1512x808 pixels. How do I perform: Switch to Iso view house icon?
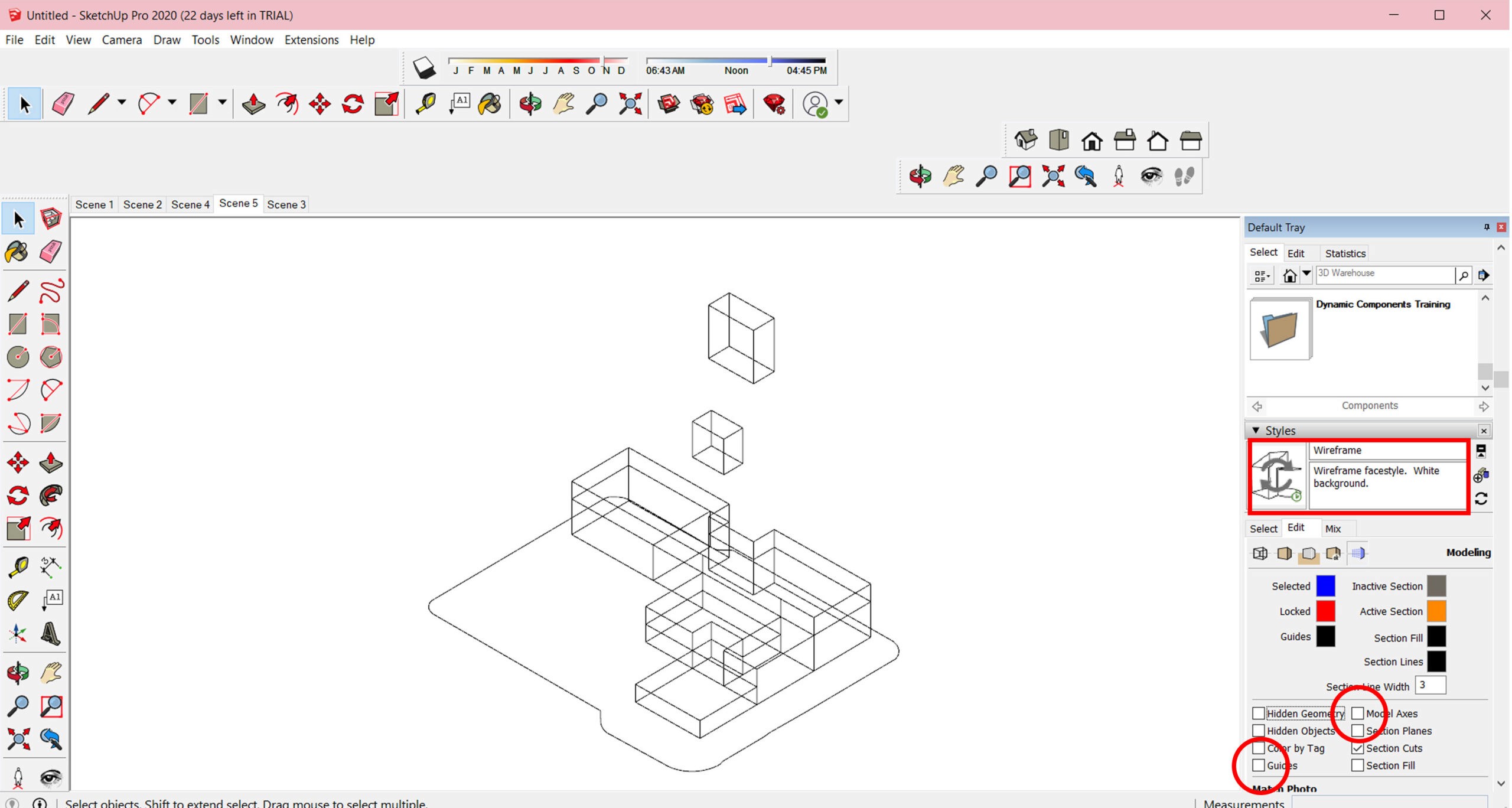1026,141
